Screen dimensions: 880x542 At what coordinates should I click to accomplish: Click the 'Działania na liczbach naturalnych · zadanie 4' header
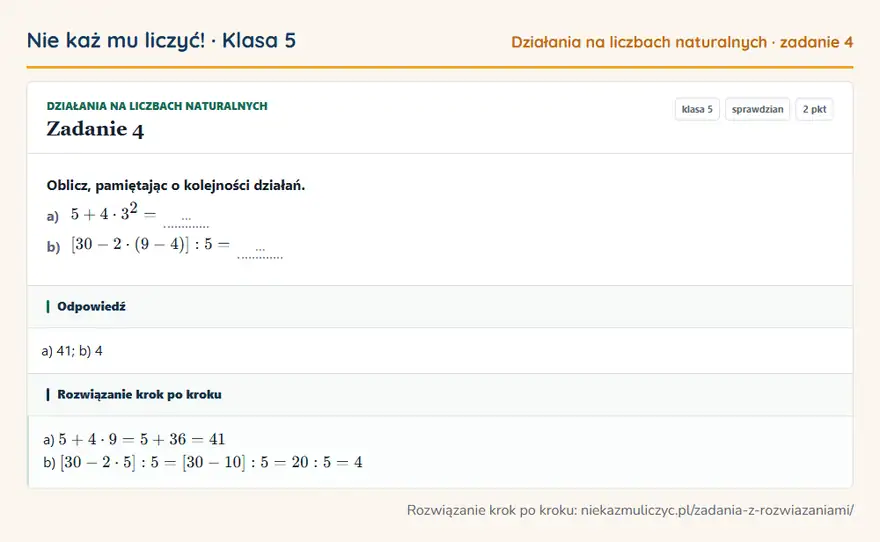pyautogui.click(x=682, y=42)
